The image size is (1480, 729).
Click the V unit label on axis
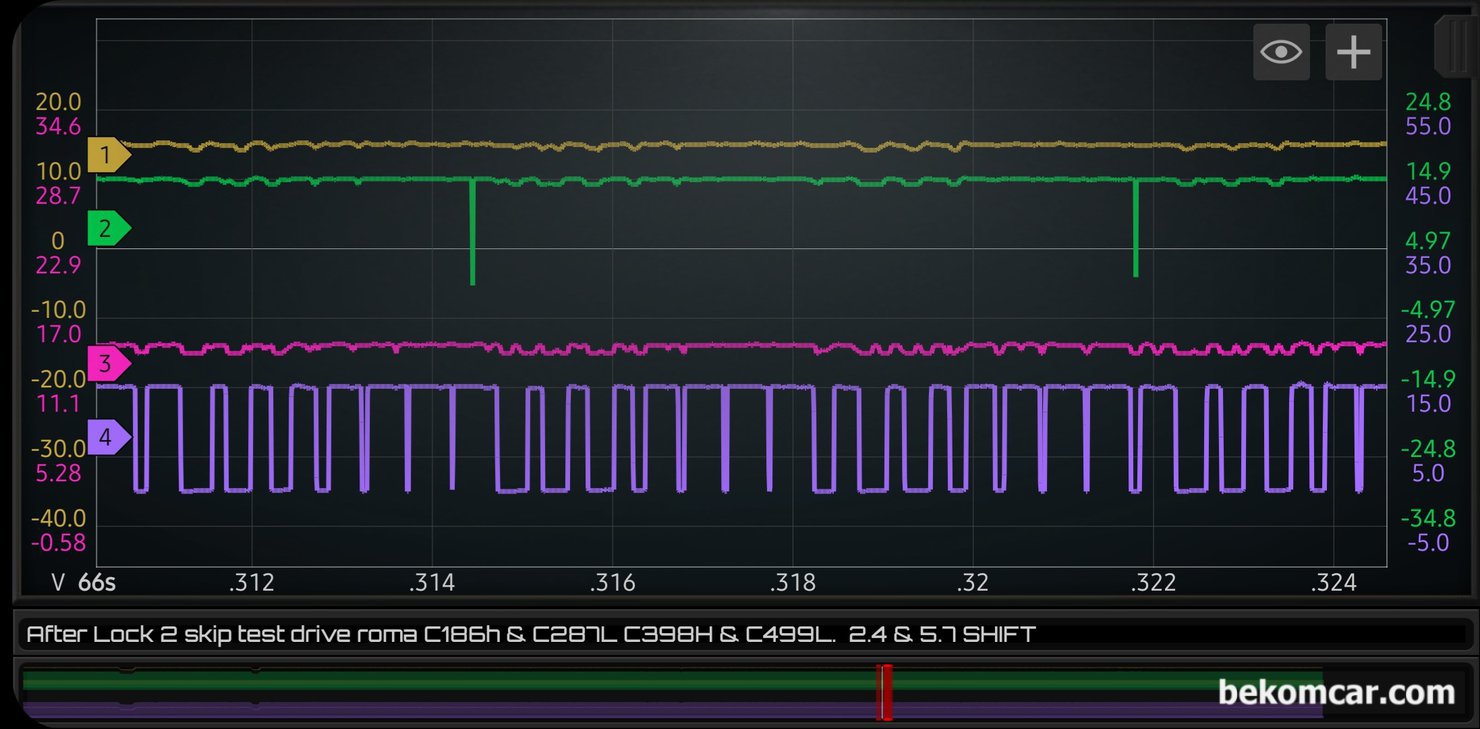coord(58,583)
